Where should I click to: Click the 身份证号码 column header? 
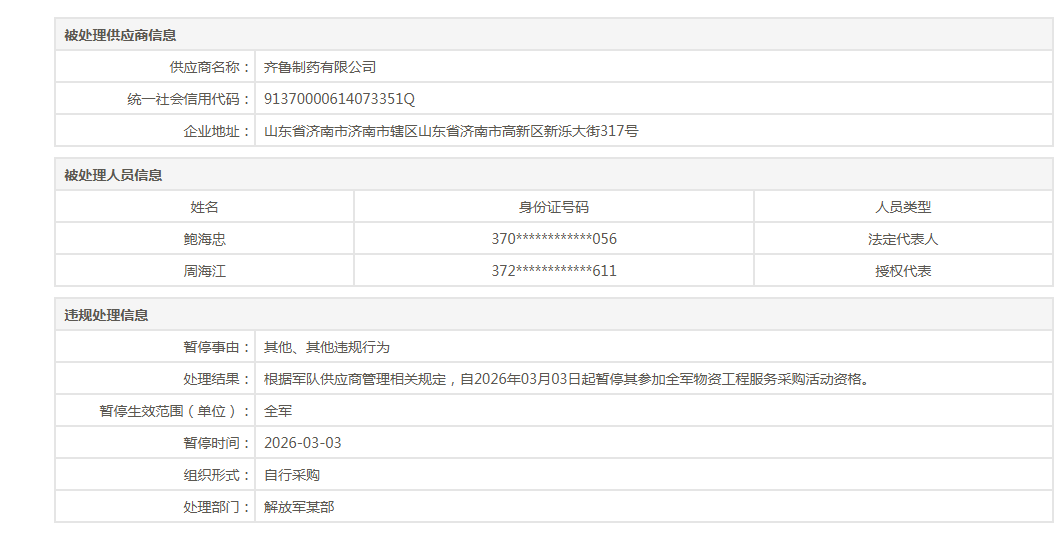point(554,207)
